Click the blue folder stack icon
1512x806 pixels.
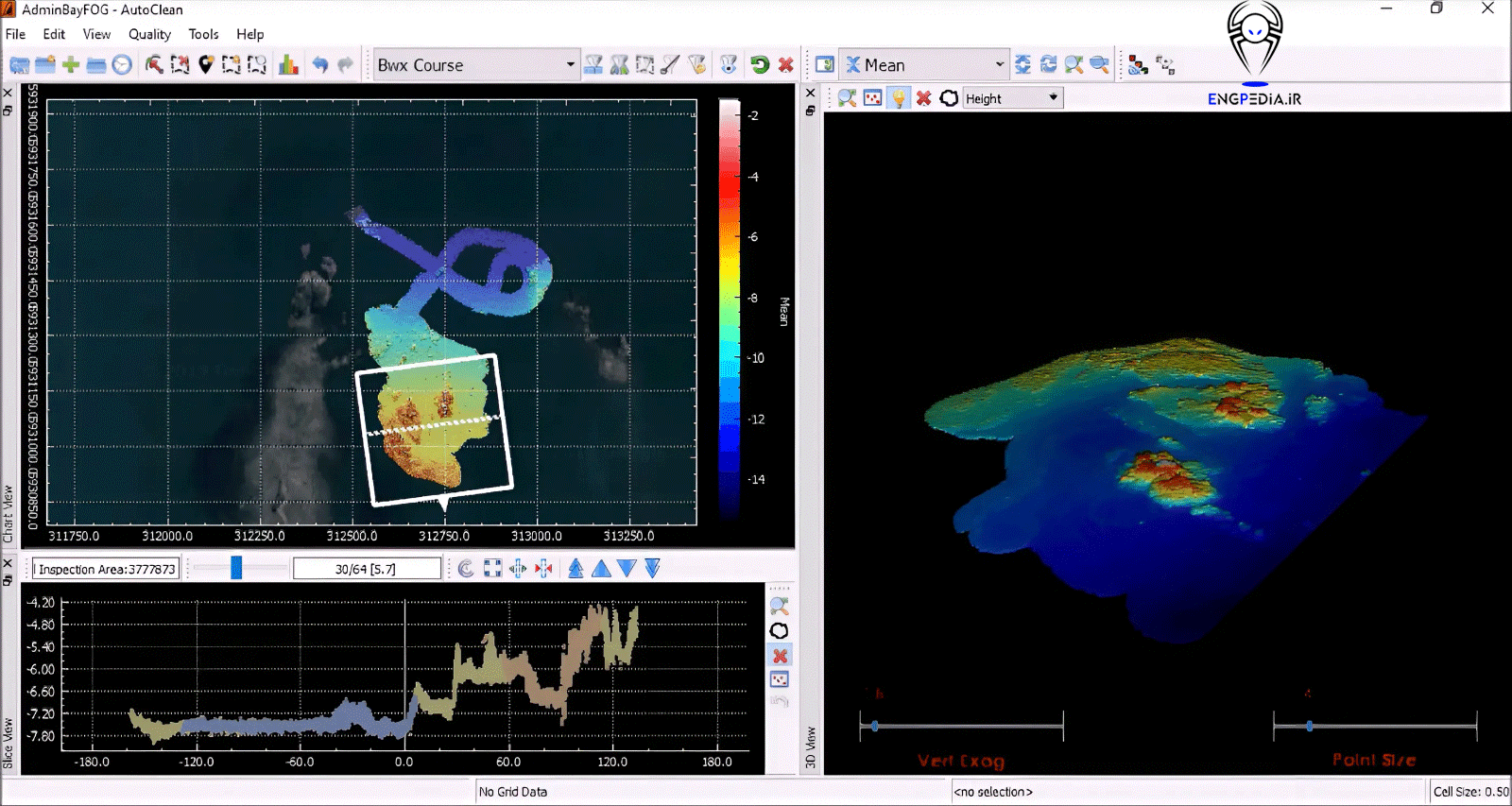tap(95, 65)
